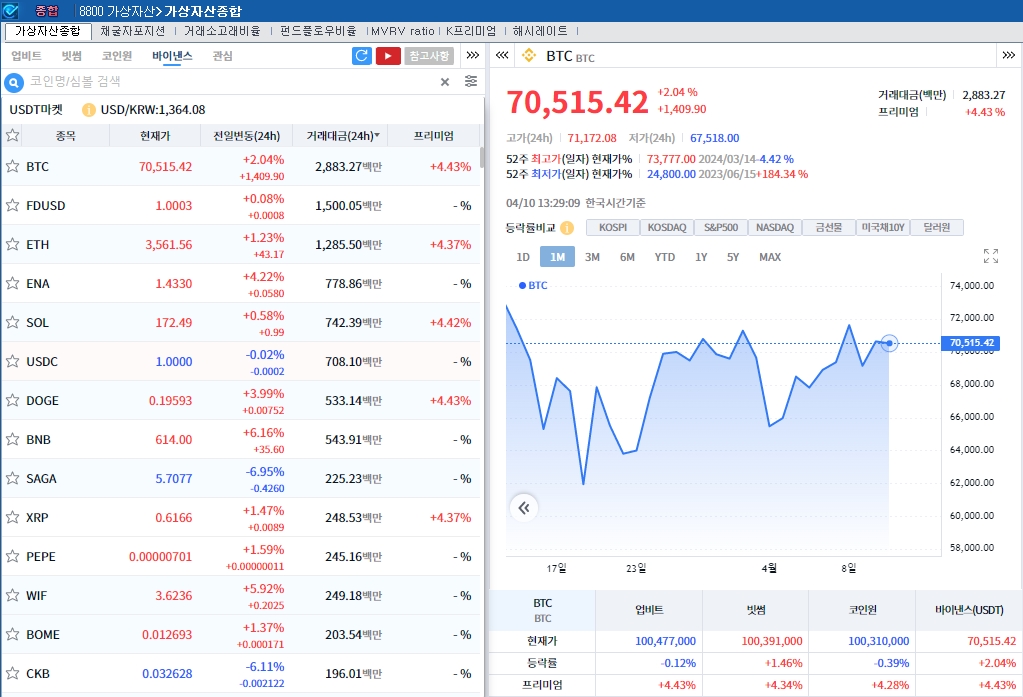Open the filter settings sliders icon

pos(471,81)
